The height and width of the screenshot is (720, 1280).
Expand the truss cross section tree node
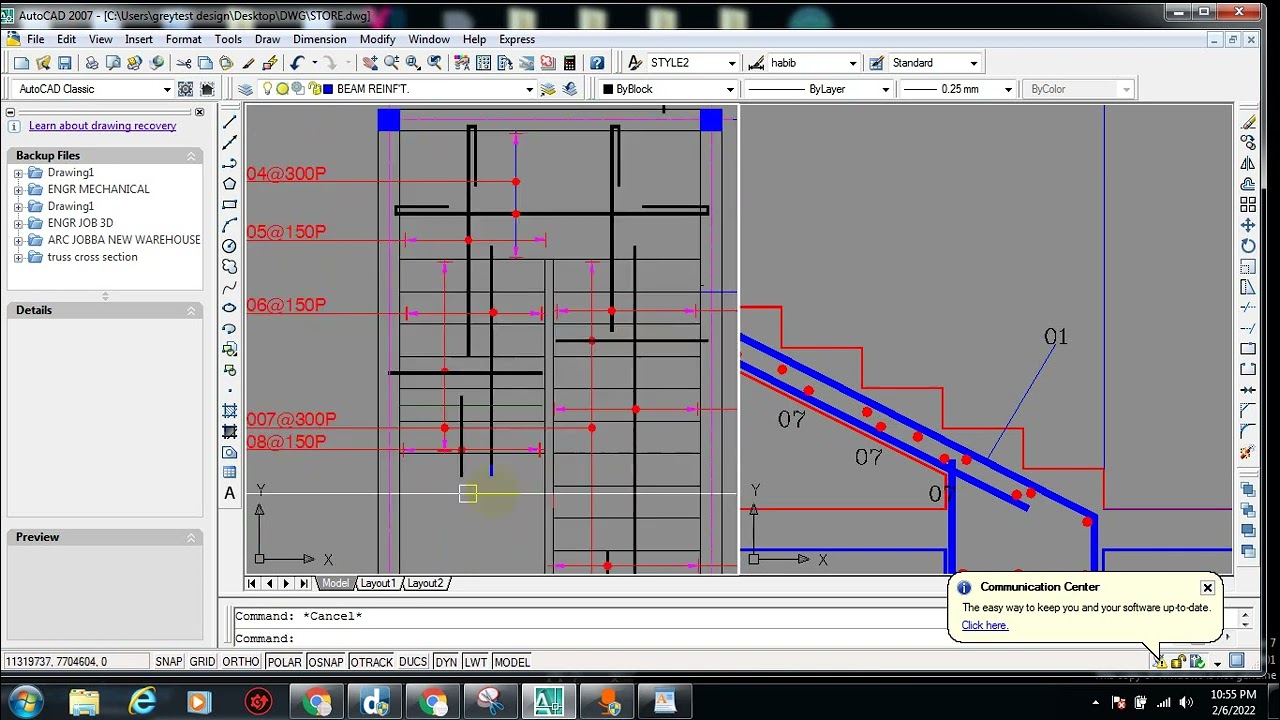18,257
